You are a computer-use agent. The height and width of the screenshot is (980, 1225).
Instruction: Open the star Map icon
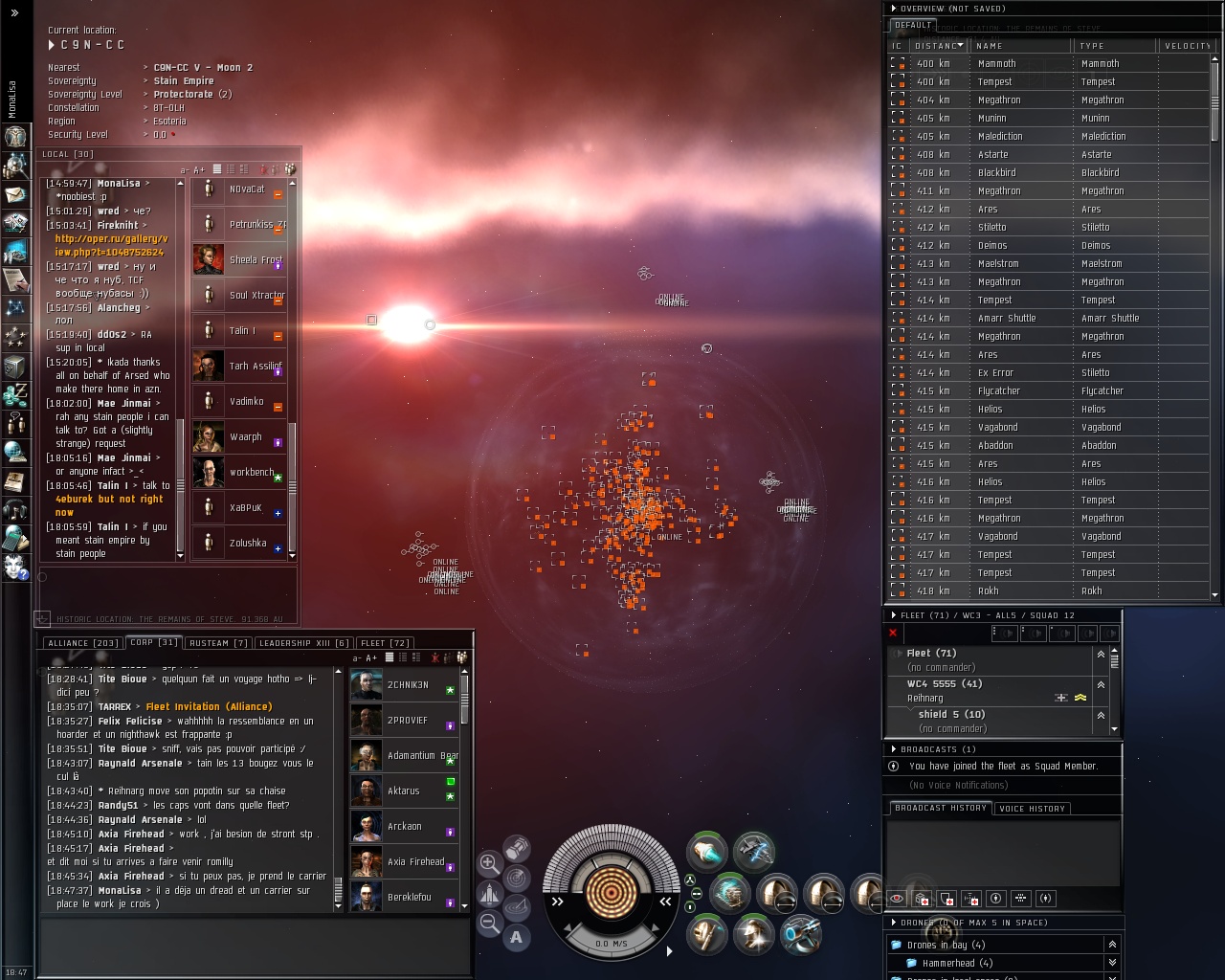[15, 308]
